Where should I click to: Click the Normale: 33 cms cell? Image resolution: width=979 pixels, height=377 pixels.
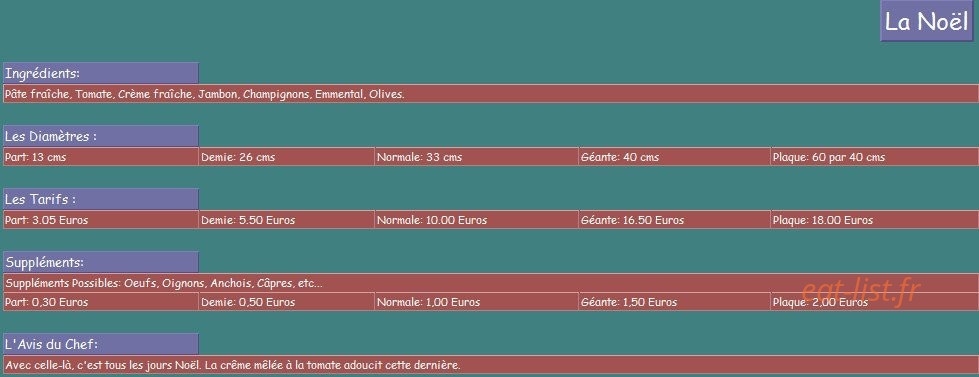pyautogui.click(x=477, y=157)
